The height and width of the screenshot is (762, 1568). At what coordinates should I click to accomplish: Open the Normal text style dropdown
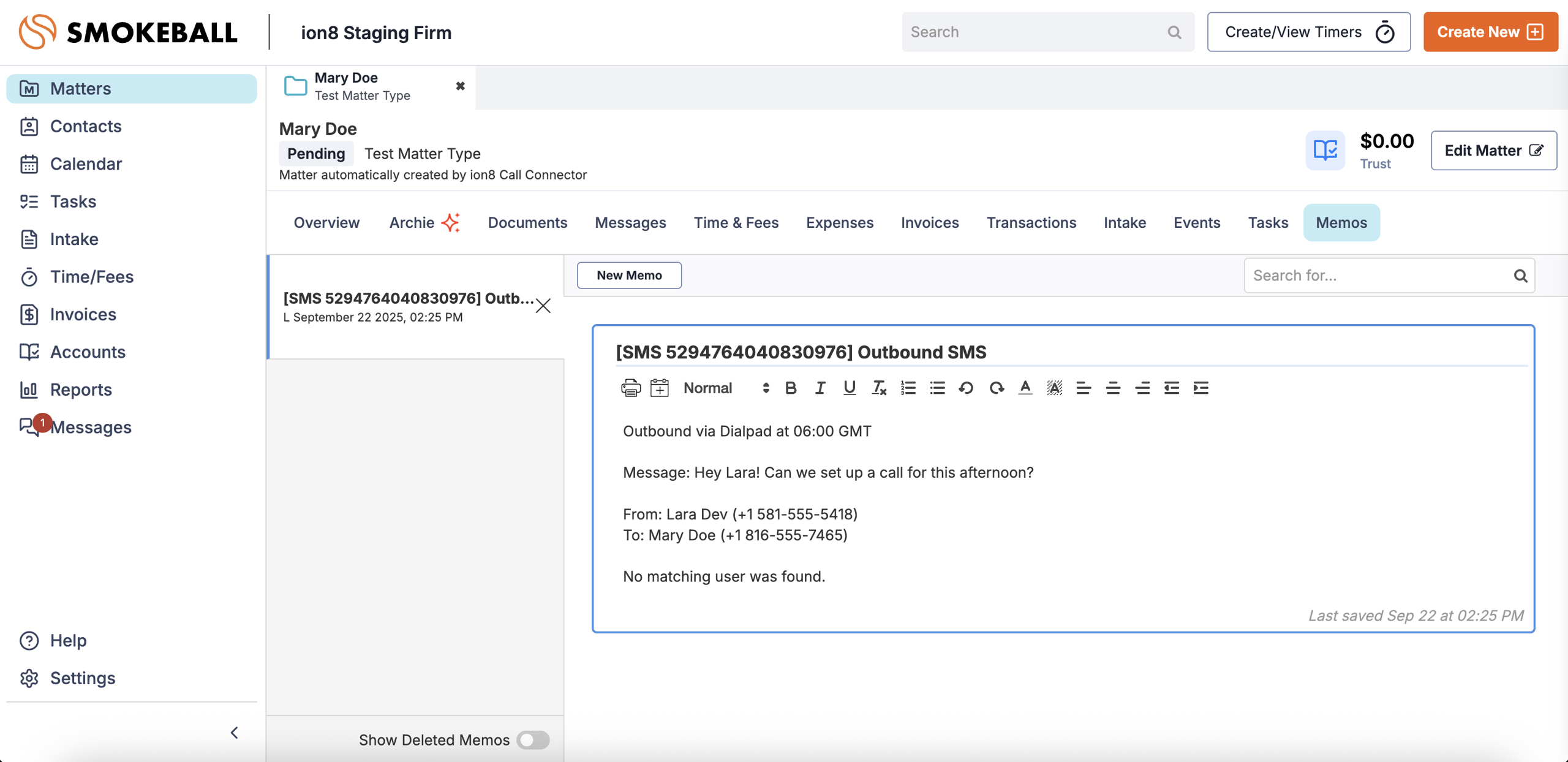coord(725,388)
